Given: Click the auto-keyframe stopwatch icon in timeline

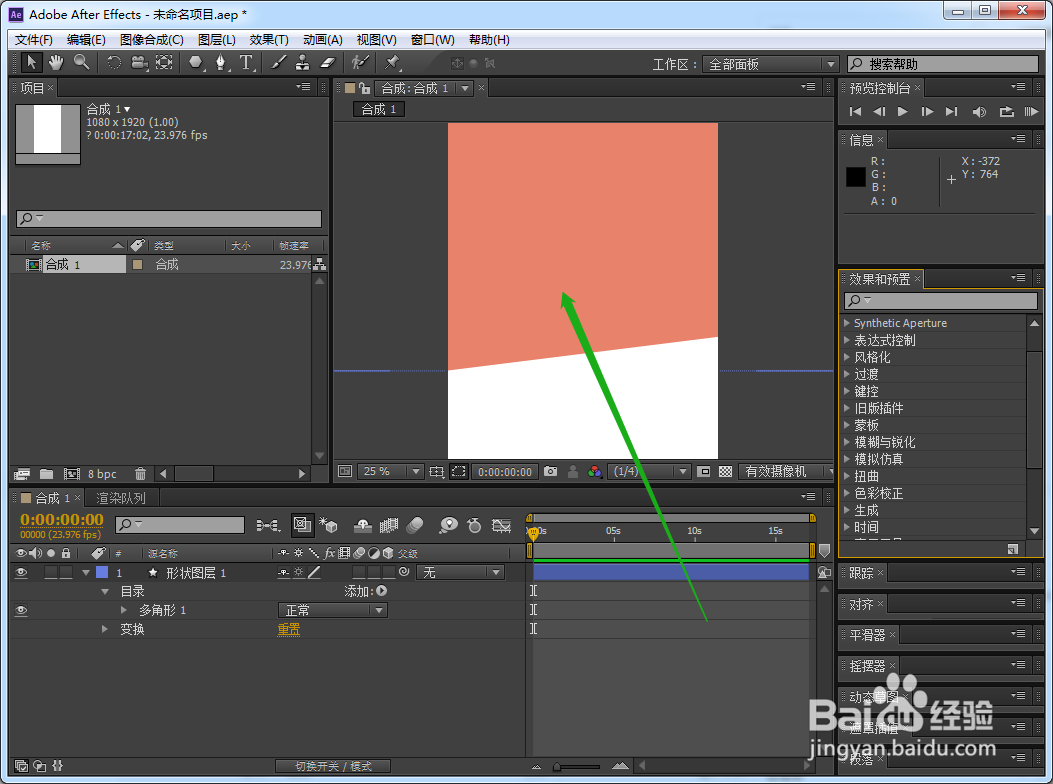Looking at the screenshot, I should 474,525.
